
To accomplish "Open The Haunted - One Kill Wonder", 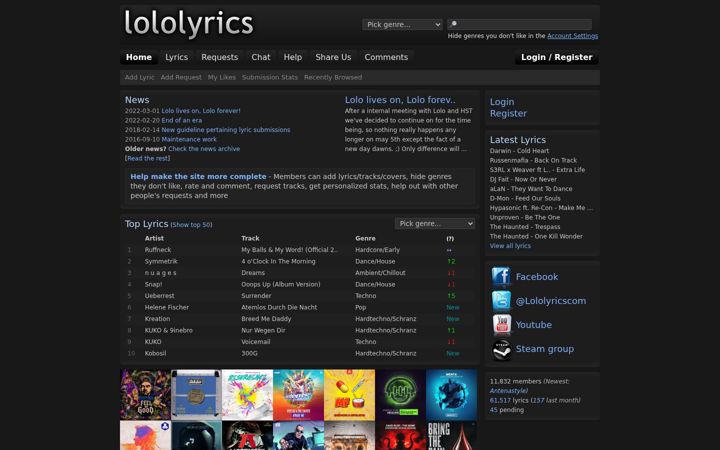I will tap(536, 236).
